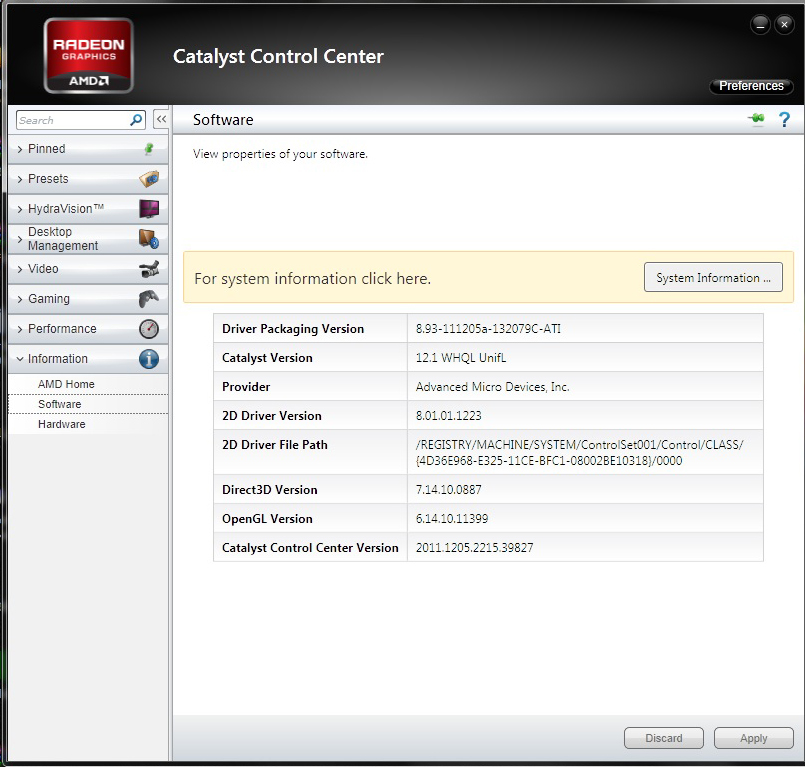The width and height of the screenshot is (805, 767).
Task: Click the Radeon Graphics AMD logo
Action: pyautogui.click(x=89, y=56)
